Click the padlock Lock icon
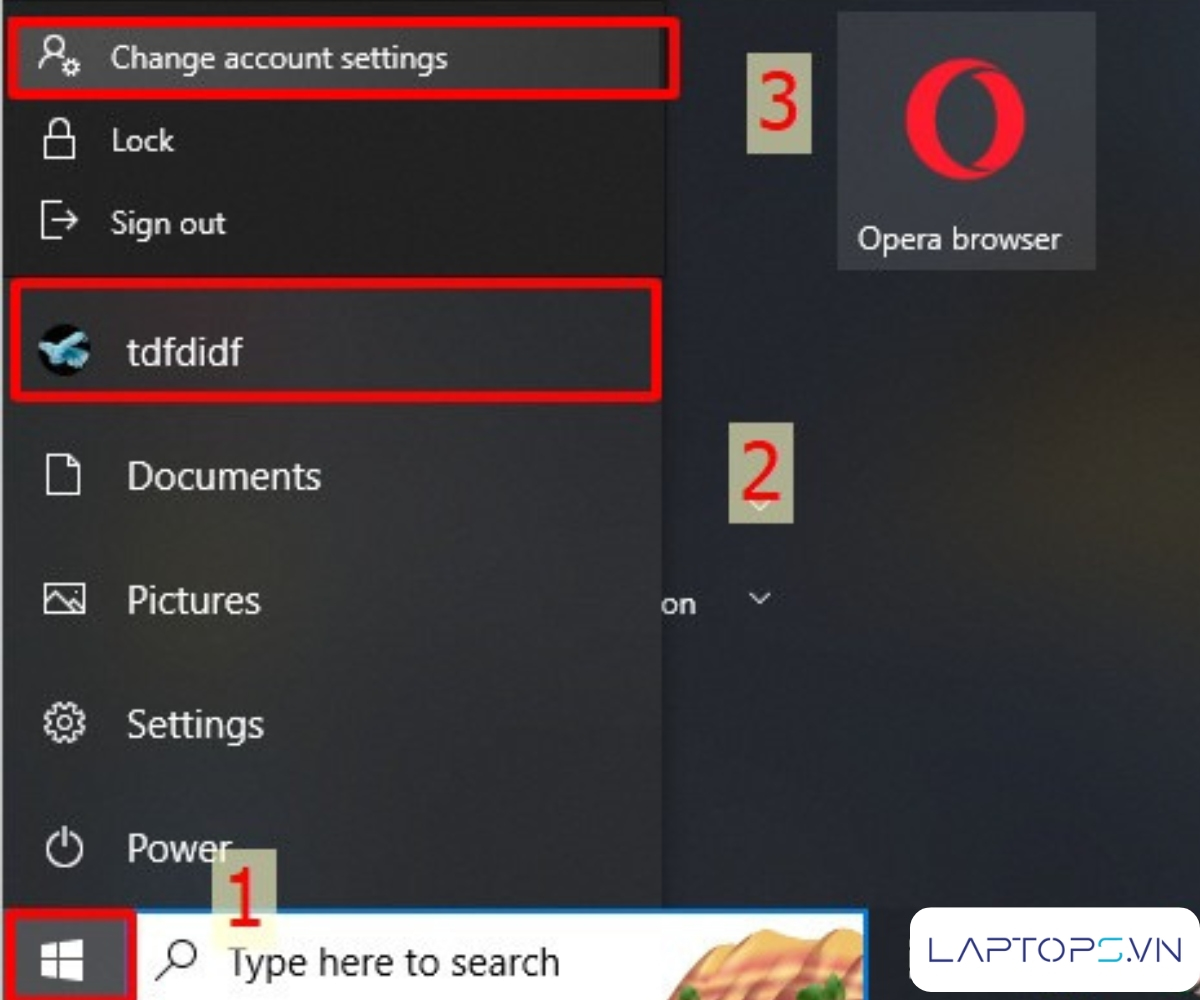This screenshot has height=1000, width=1200. point(58,140)
